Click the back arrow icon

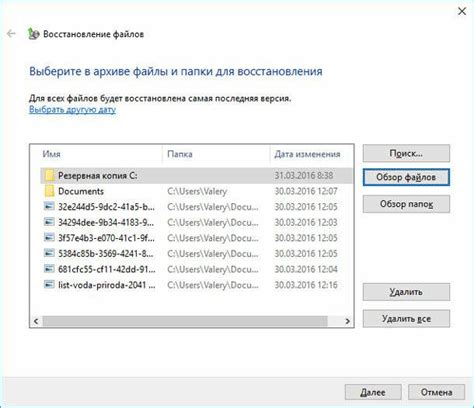[11, 34]
